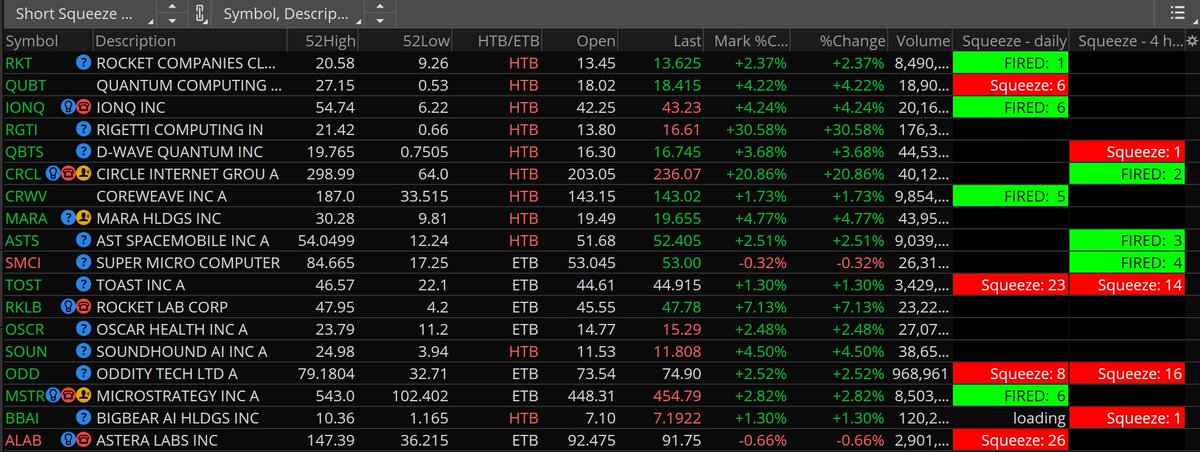Sort by the Squeeze - daily column header
The width and height of the screenshot is (1200, 452).
[1011, 41]
